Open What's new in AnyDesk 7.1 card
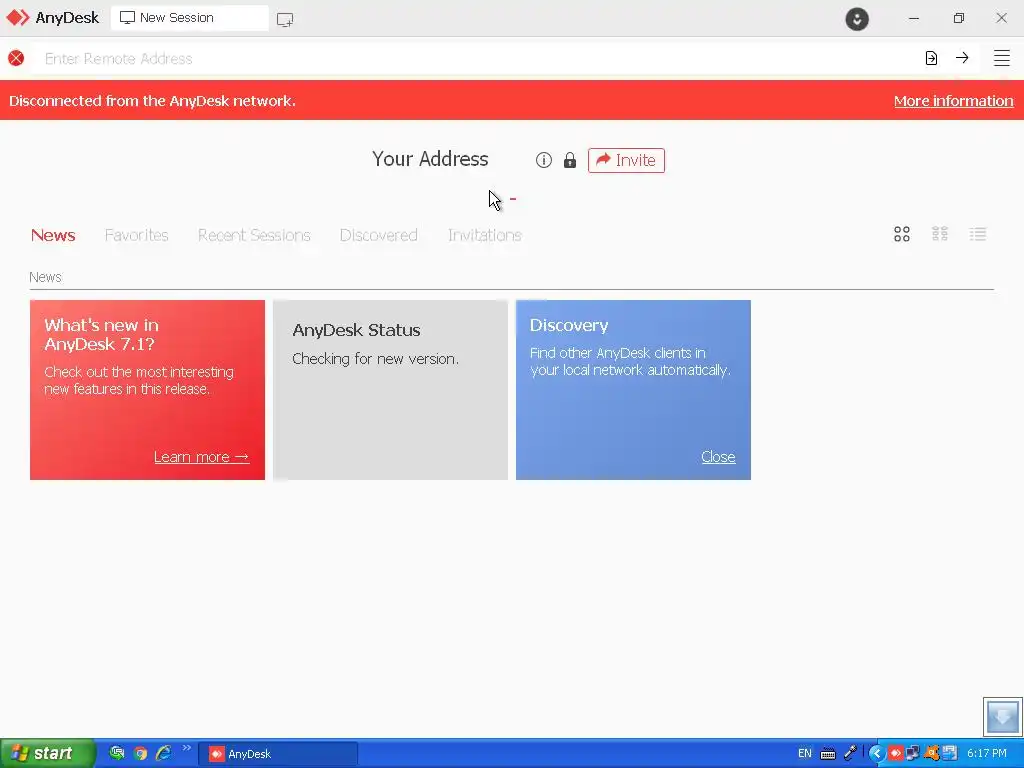1024x768 pixels. [x=148, y=390]
